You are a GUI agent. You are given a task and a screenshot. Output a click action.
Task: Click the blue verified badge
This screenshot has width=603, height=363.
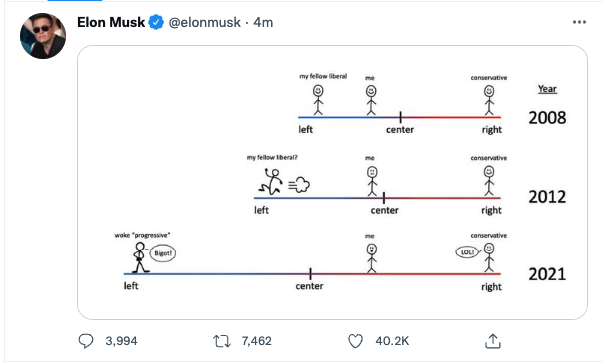pos(156,22)
